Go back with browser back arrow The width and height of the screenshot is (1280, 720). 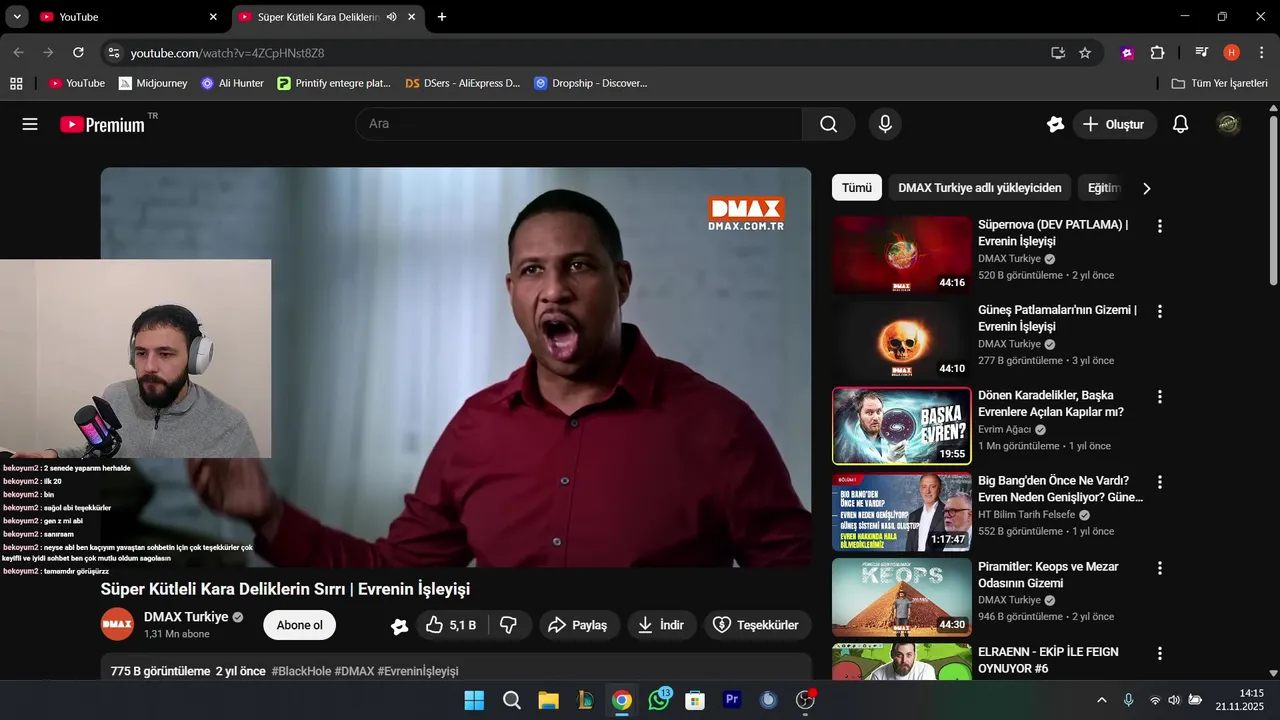coord(18,52)
